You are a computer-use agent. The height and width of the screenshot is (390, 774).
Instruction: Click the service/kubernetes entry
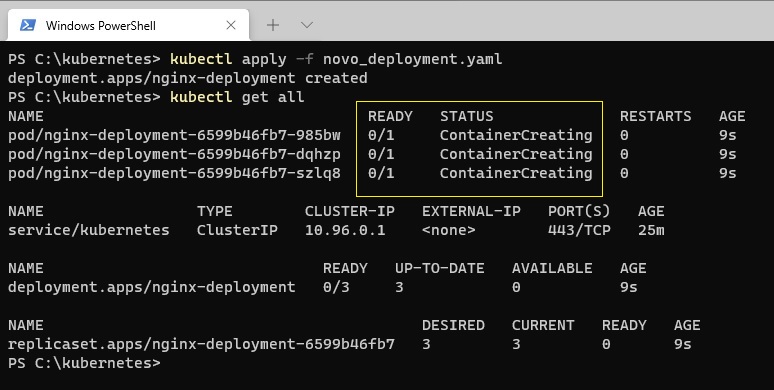(x=89, y=230)
